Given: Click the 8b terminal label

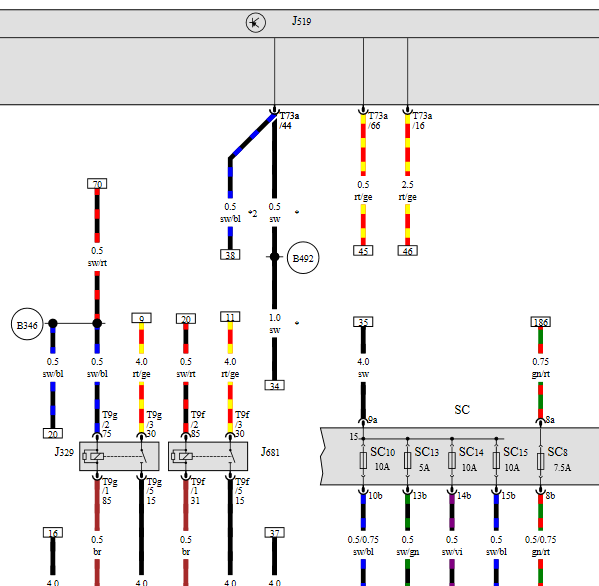Looking at the screenshot, I should pos(550,495).
